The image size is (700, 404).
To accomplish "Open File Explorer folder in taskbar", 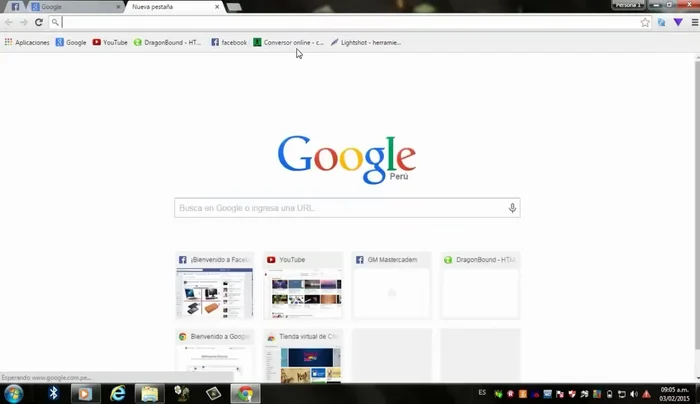I will click(150, 393).
